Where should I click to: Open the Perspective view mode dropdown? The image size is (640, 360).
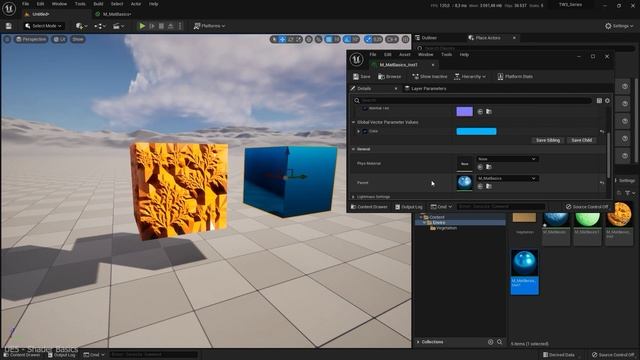point(31,39)
